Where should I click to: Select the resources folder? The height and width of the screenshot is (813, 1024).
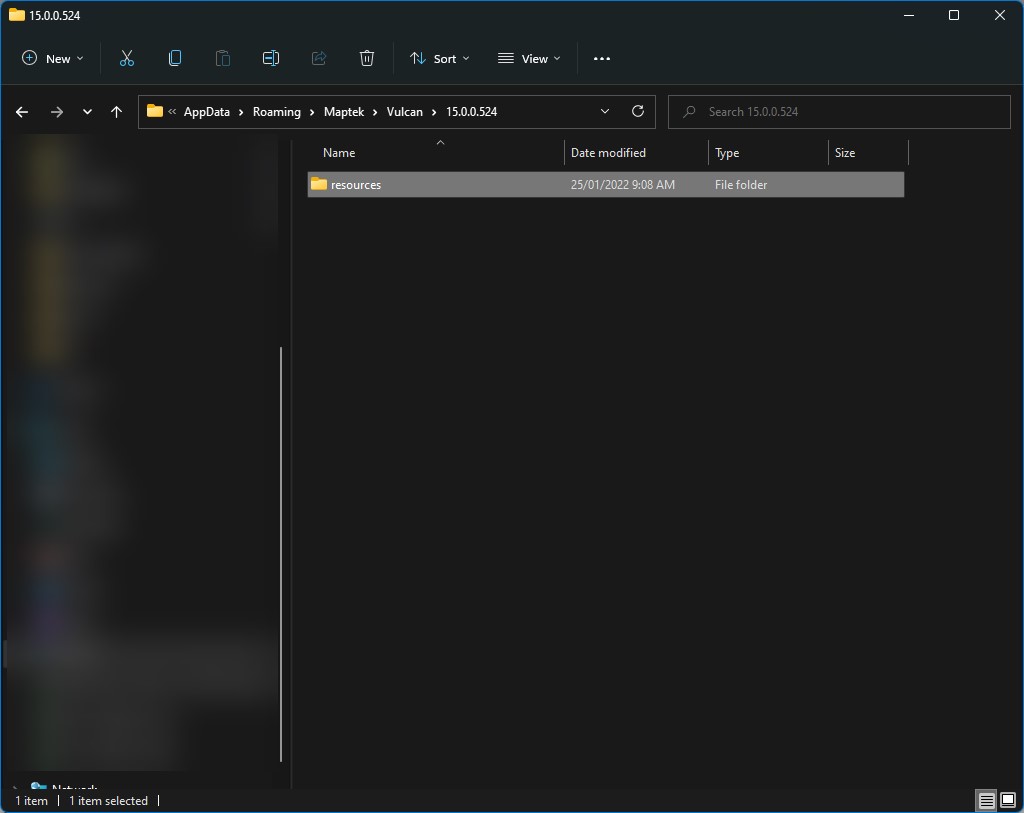(356, 185)
